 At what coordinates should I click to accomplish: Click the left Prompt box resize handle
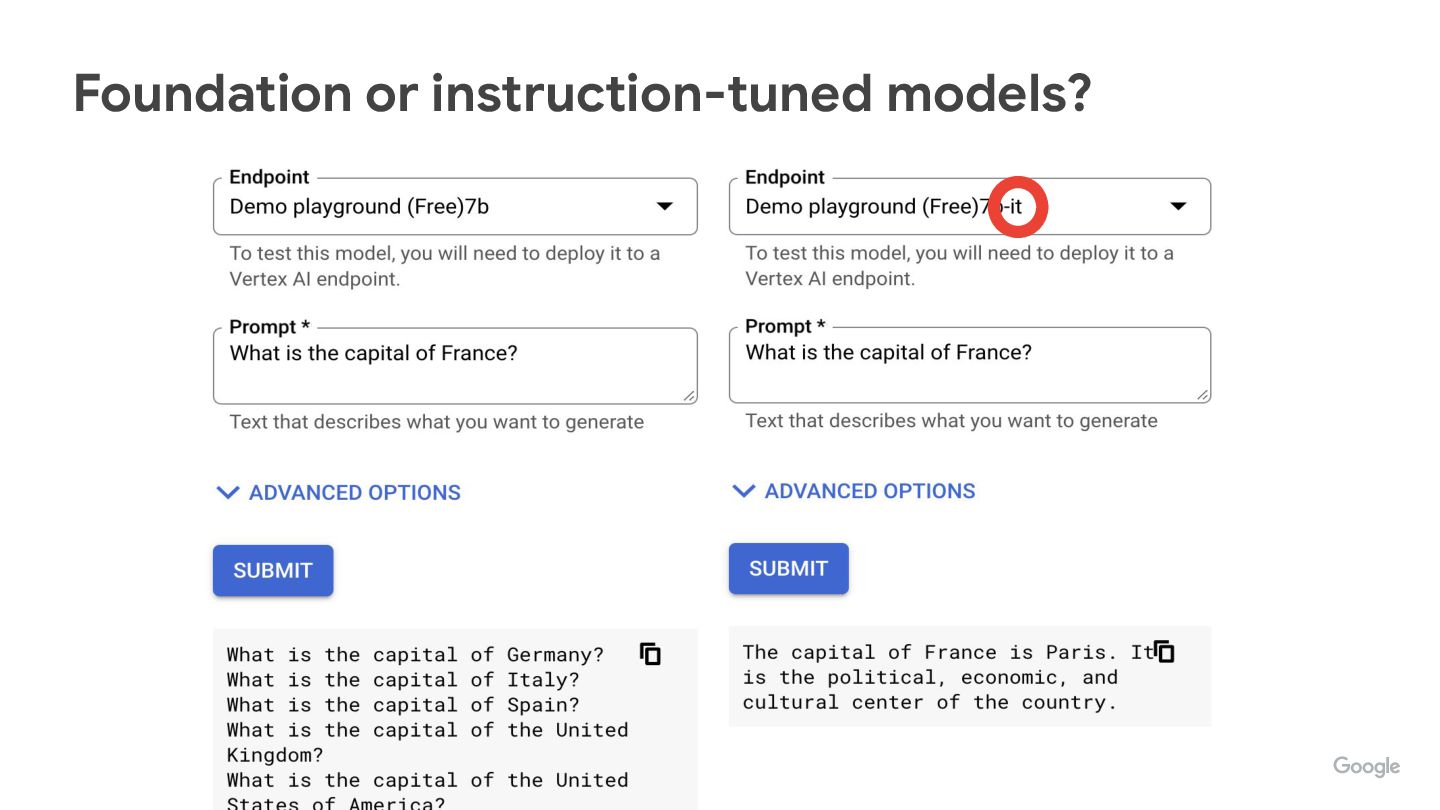click(x=689, y=396)
